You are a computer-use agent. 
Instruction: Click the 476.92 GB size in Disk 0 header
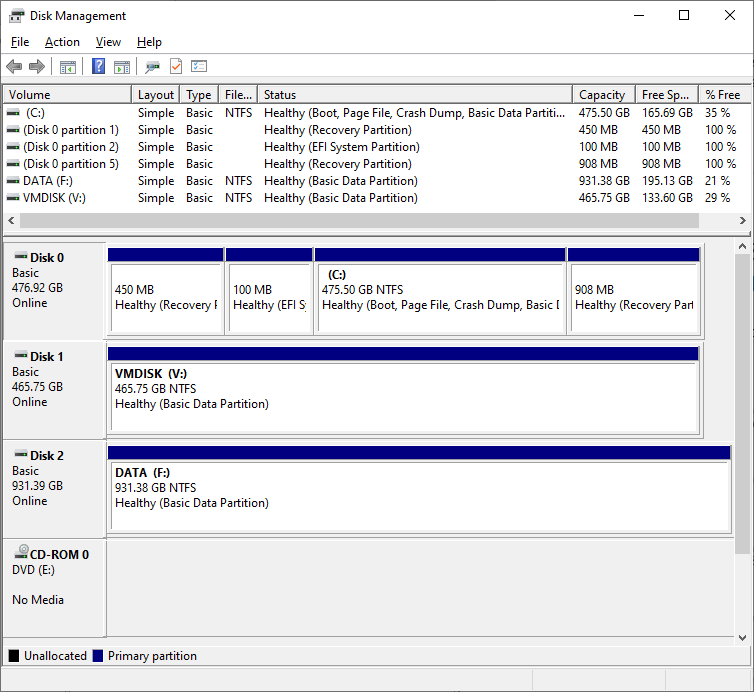(x=38, y=288)
